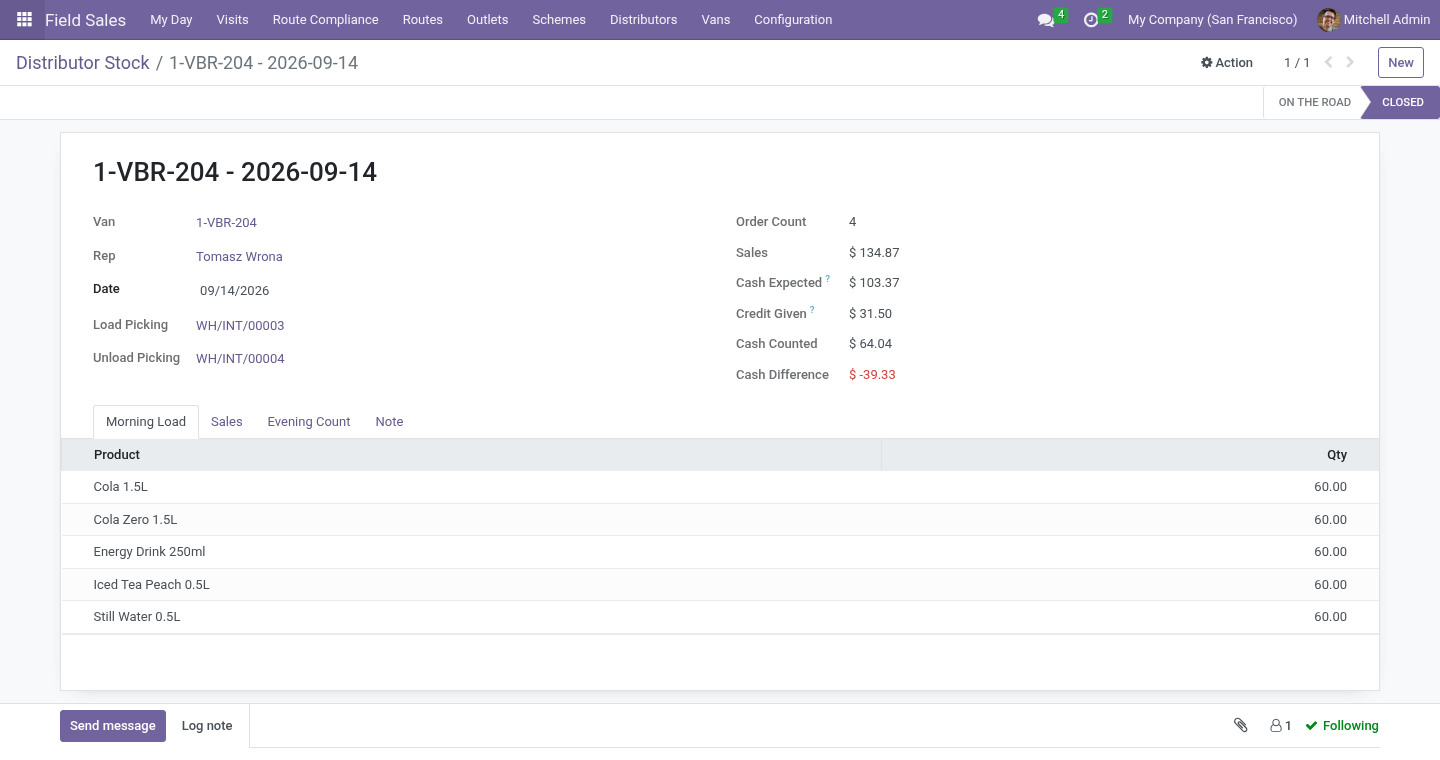Open the Schemes menu
The image size is (1440, 760).
tap(559, 20)
